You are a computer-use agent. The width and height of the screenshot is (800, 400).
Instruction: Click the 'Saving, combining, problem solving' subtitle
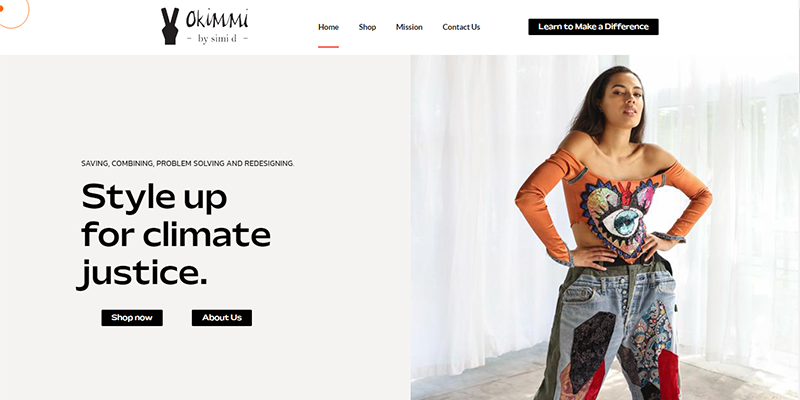click(188, 164)
